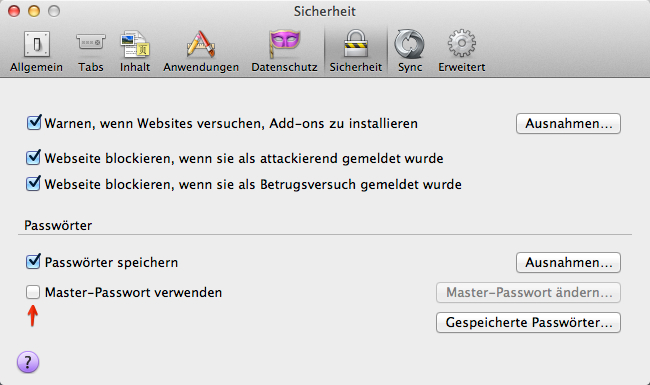The height and width of the screenshot is (385, 650).
Task: Select the Tabs preferences icon
Action: [x=91, y=44]
